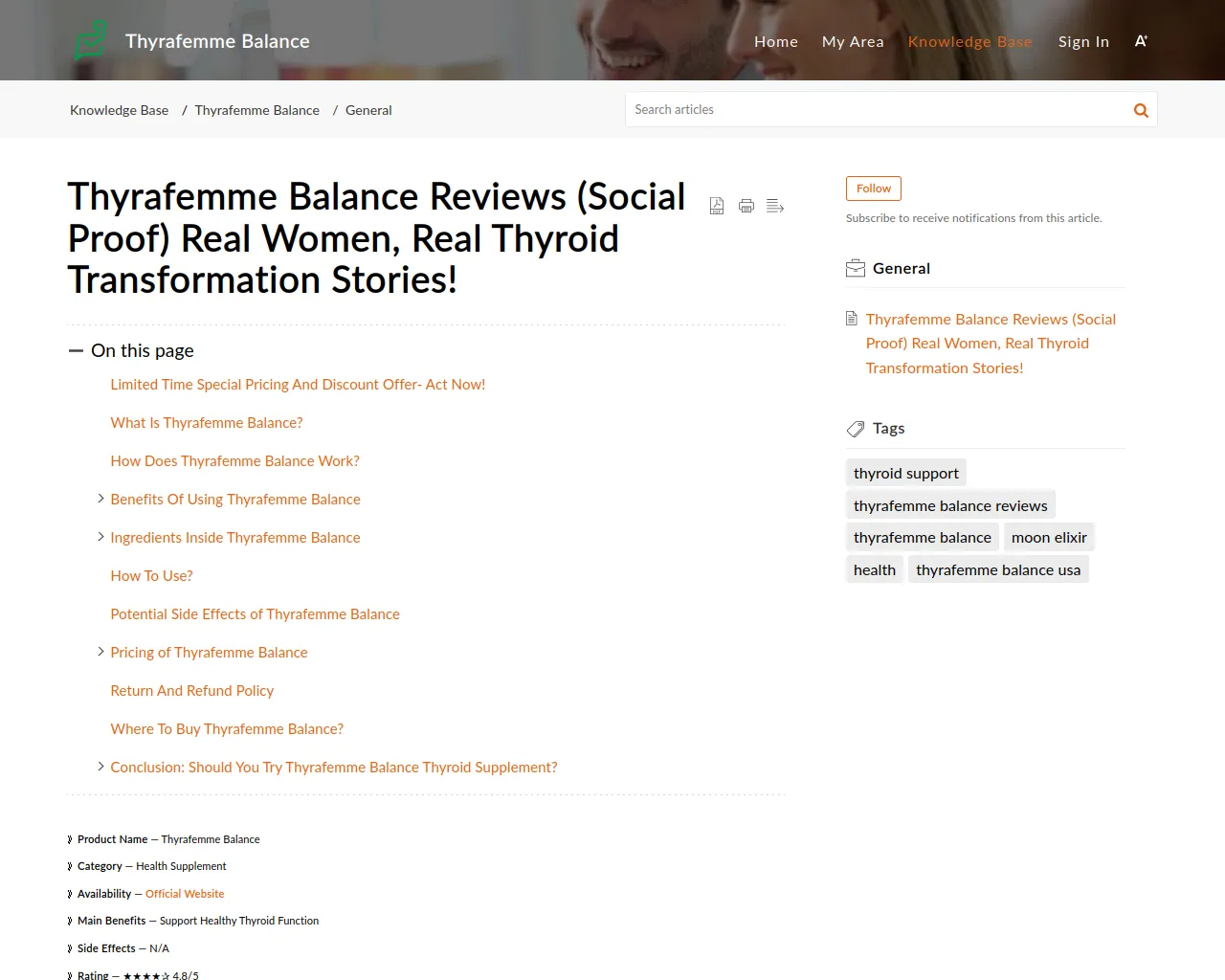The image size is (1225, 980).
Task: Jump to What Is Thyrafemme Balance?
Action: pyautogui.click(x=207, y=422)
